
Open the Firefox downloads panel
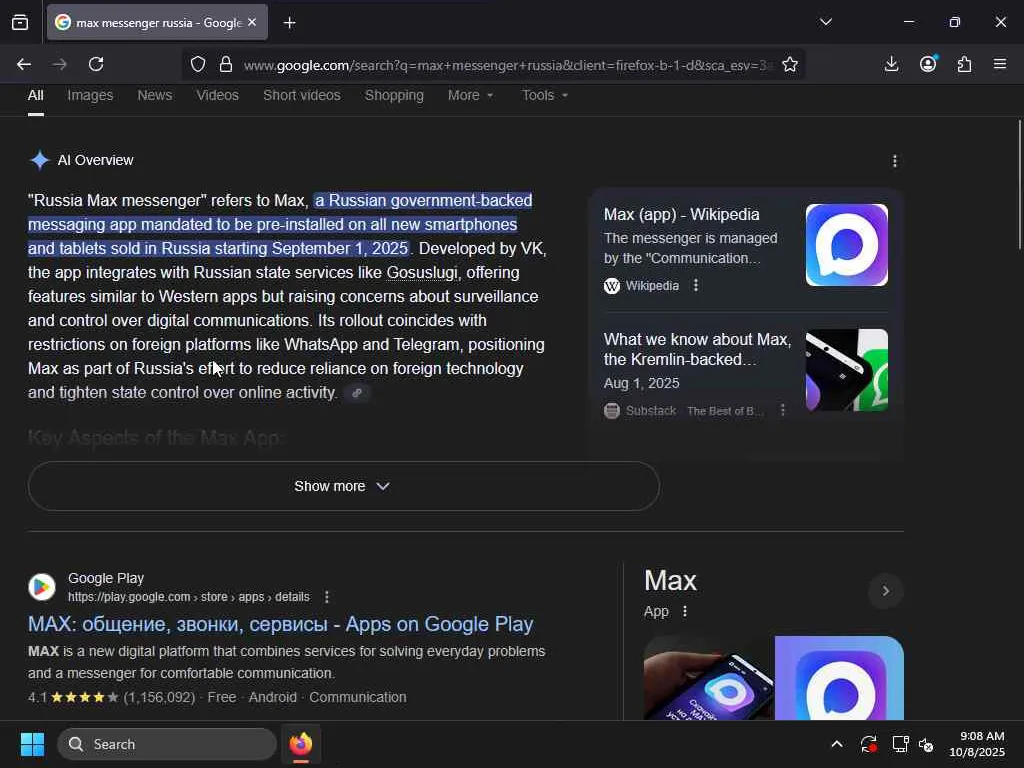(x=891, y=64)
